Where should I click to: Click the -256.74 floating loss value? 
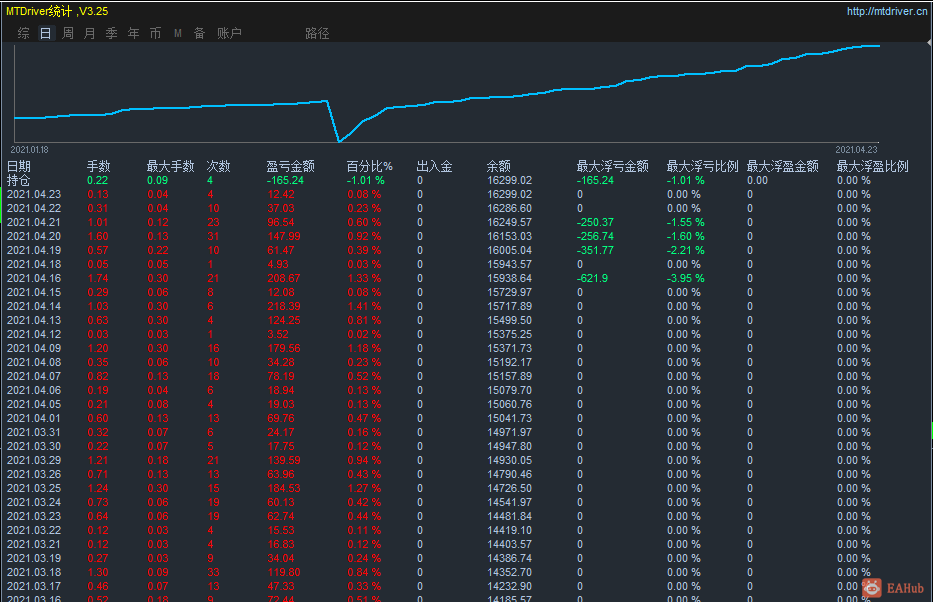[x=595, y=236]
